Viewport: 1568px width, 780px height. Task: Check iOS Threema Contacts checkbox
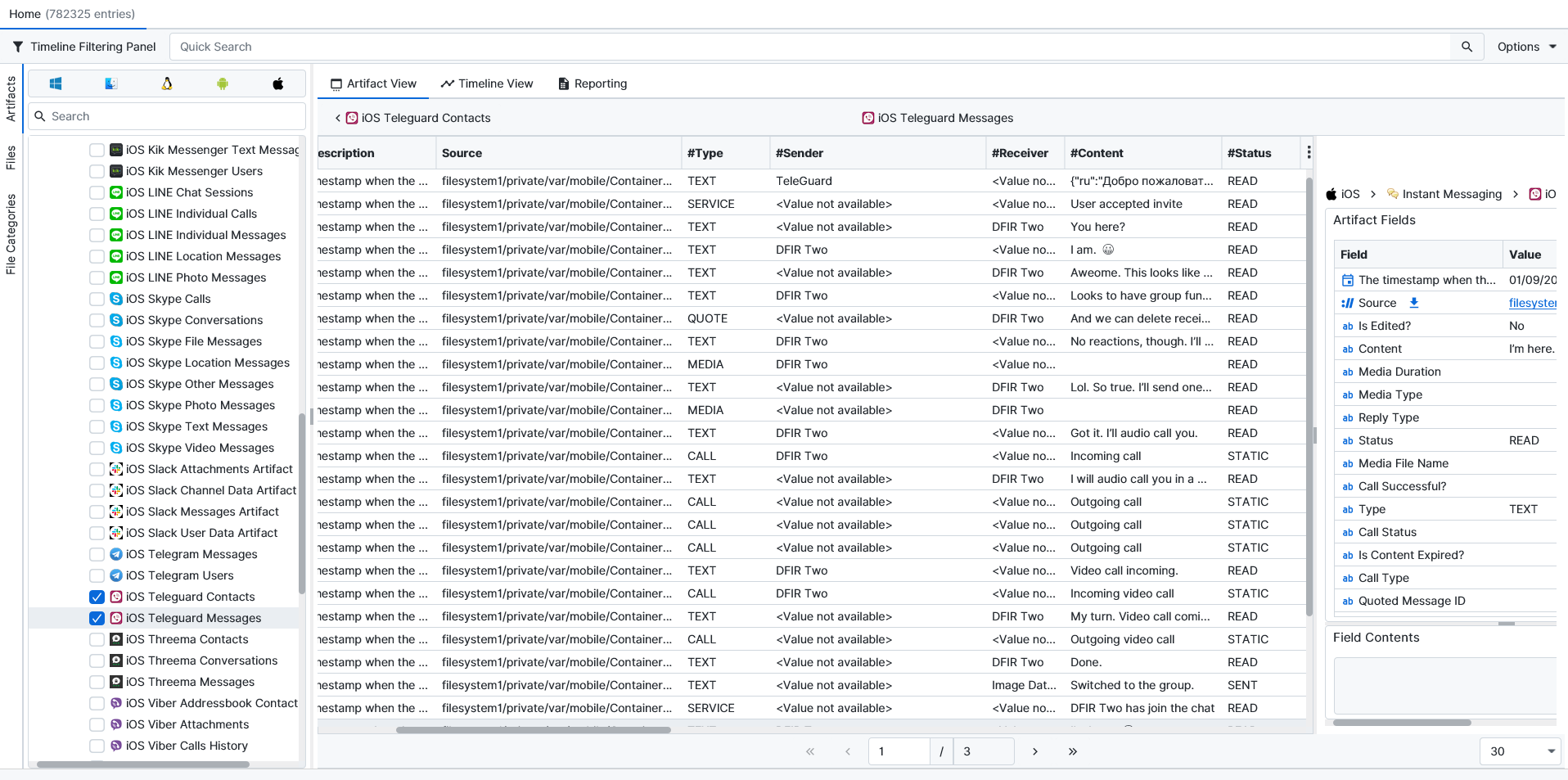[x=97, y=639]
